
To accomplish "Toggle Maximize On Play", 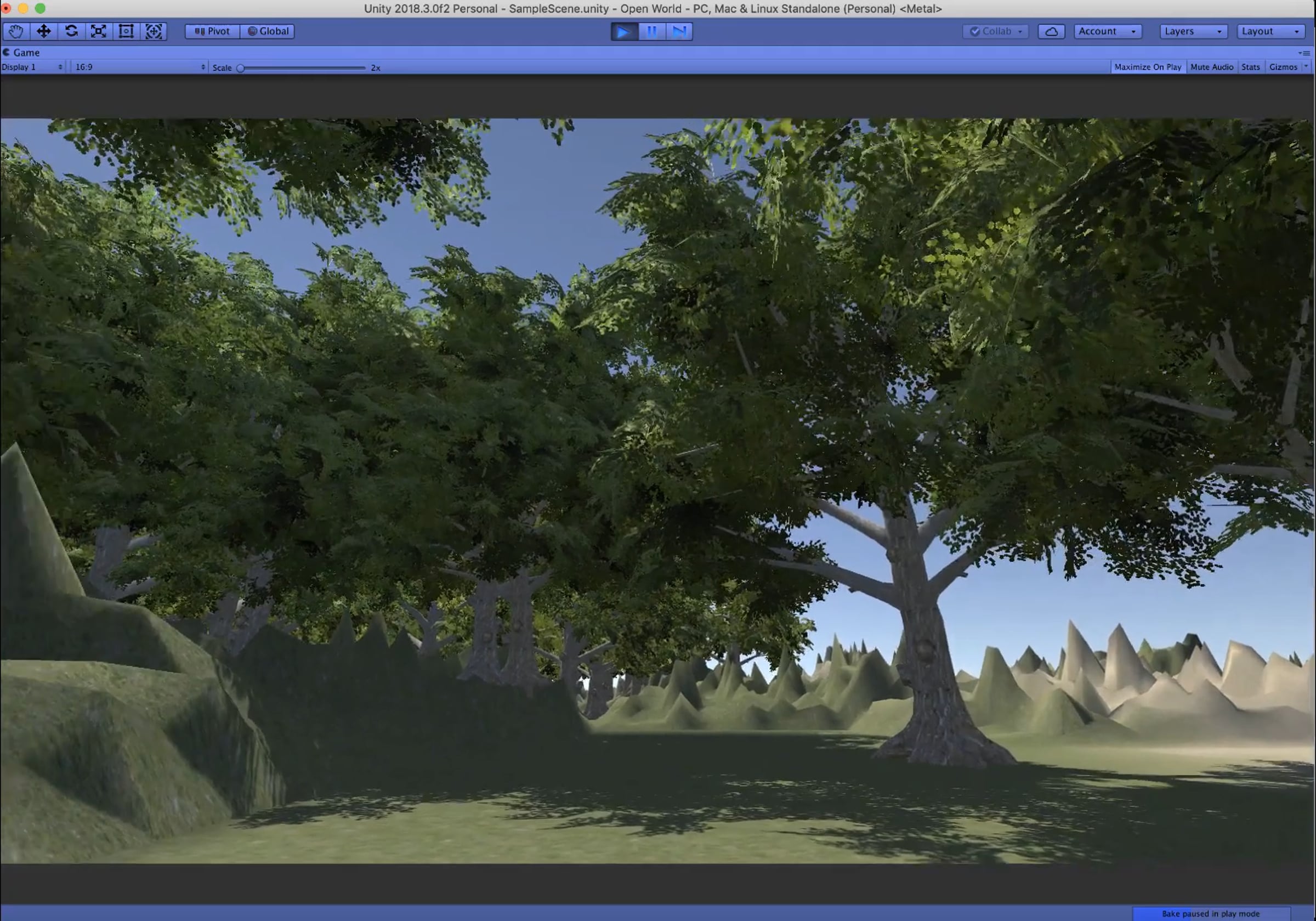I will tap(1148, 67).
